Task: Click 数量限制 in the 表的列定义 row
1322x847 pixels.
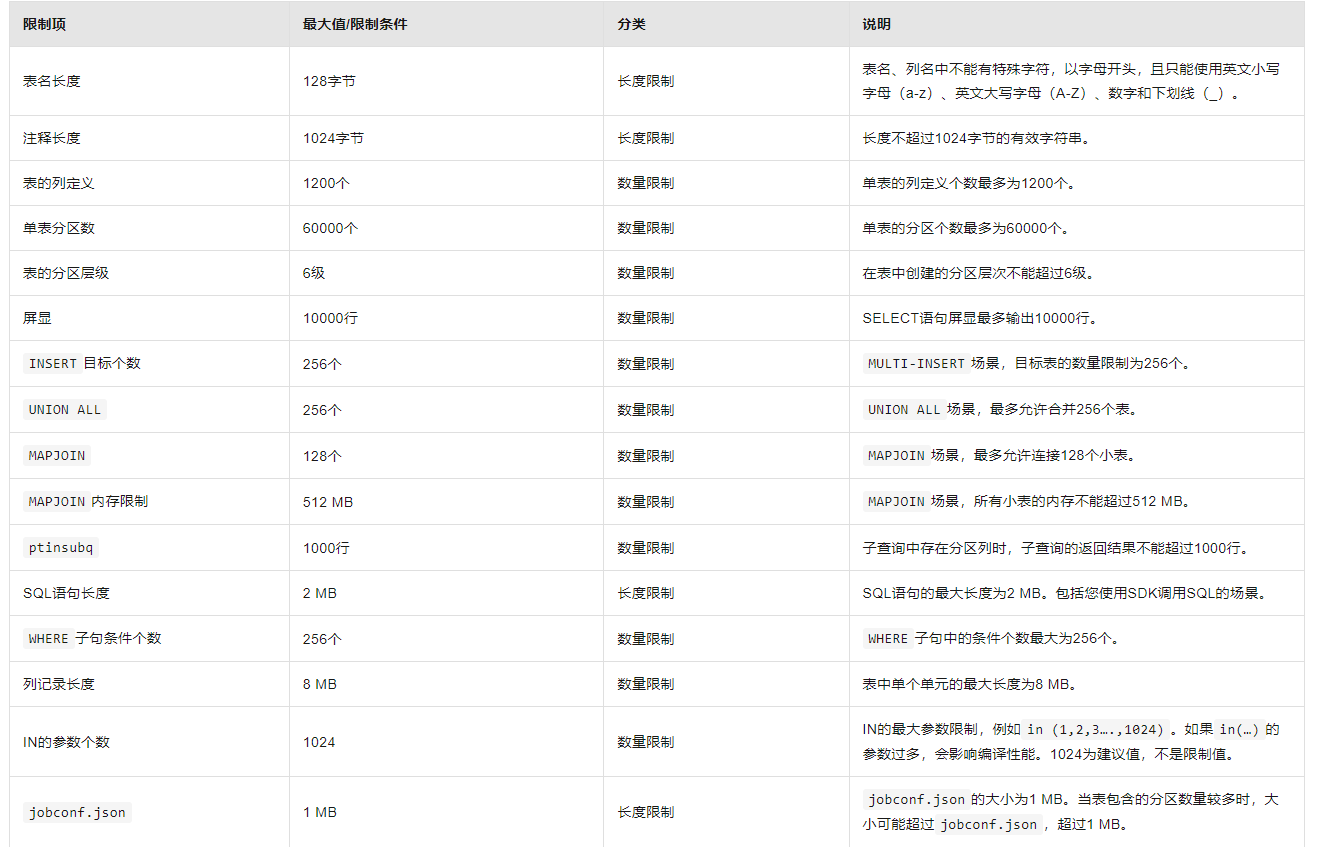Action: (646, 183)
